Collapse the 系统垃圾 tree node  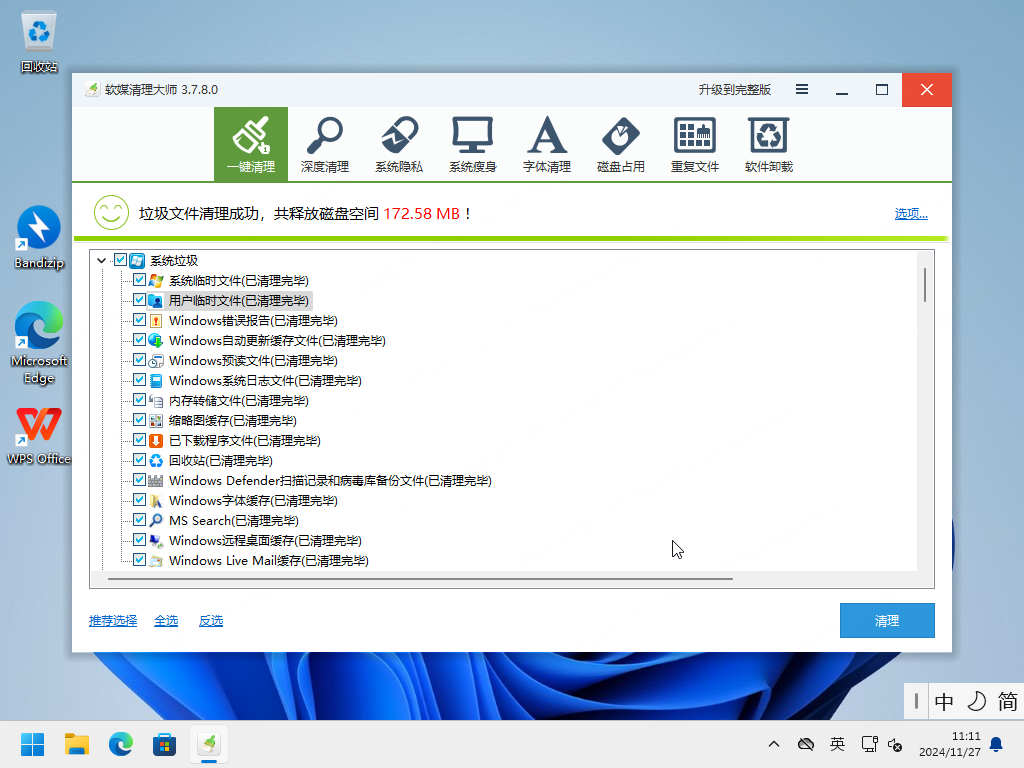tap(101, 261)
